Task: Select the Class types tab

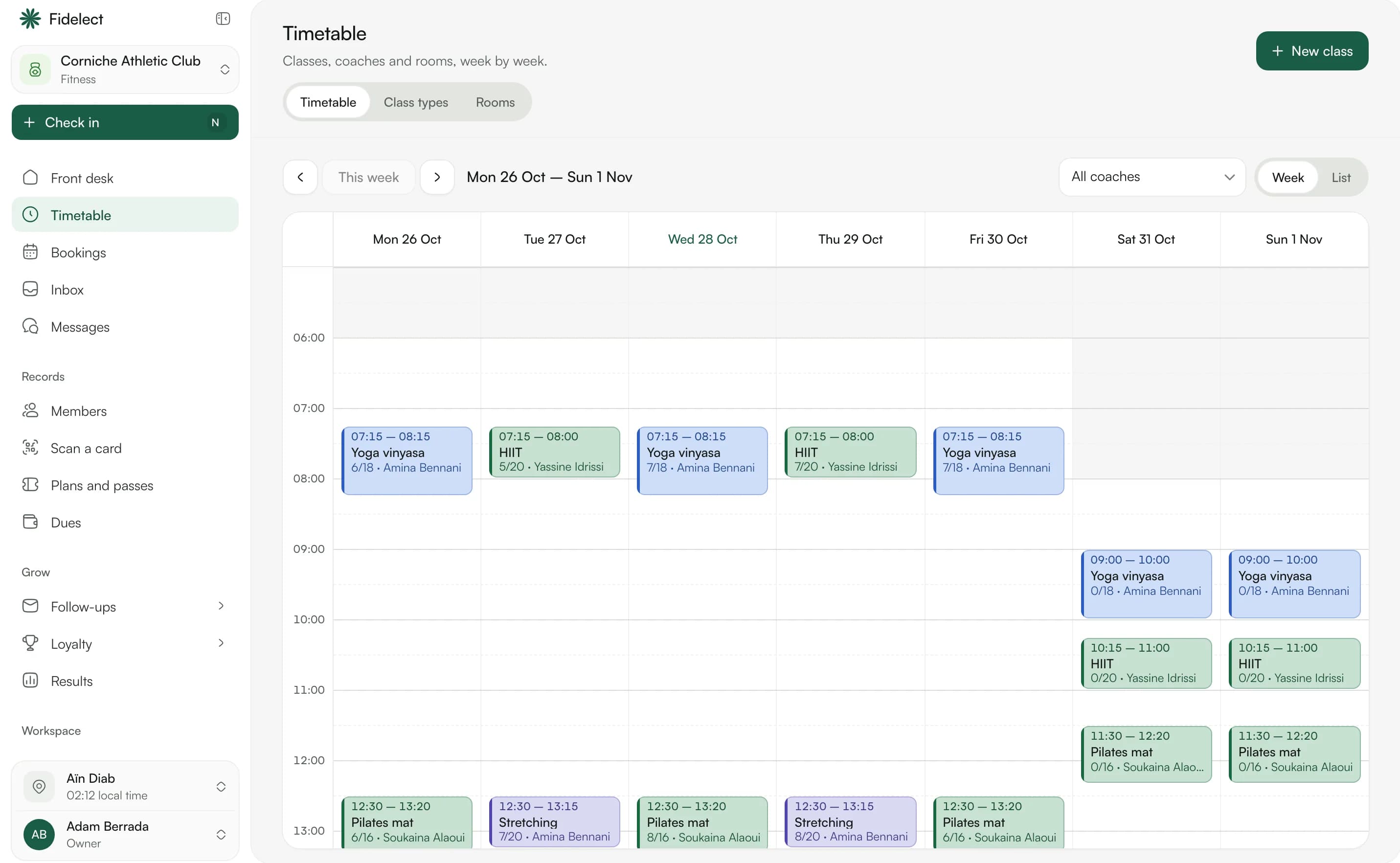Action: [415, 102]
